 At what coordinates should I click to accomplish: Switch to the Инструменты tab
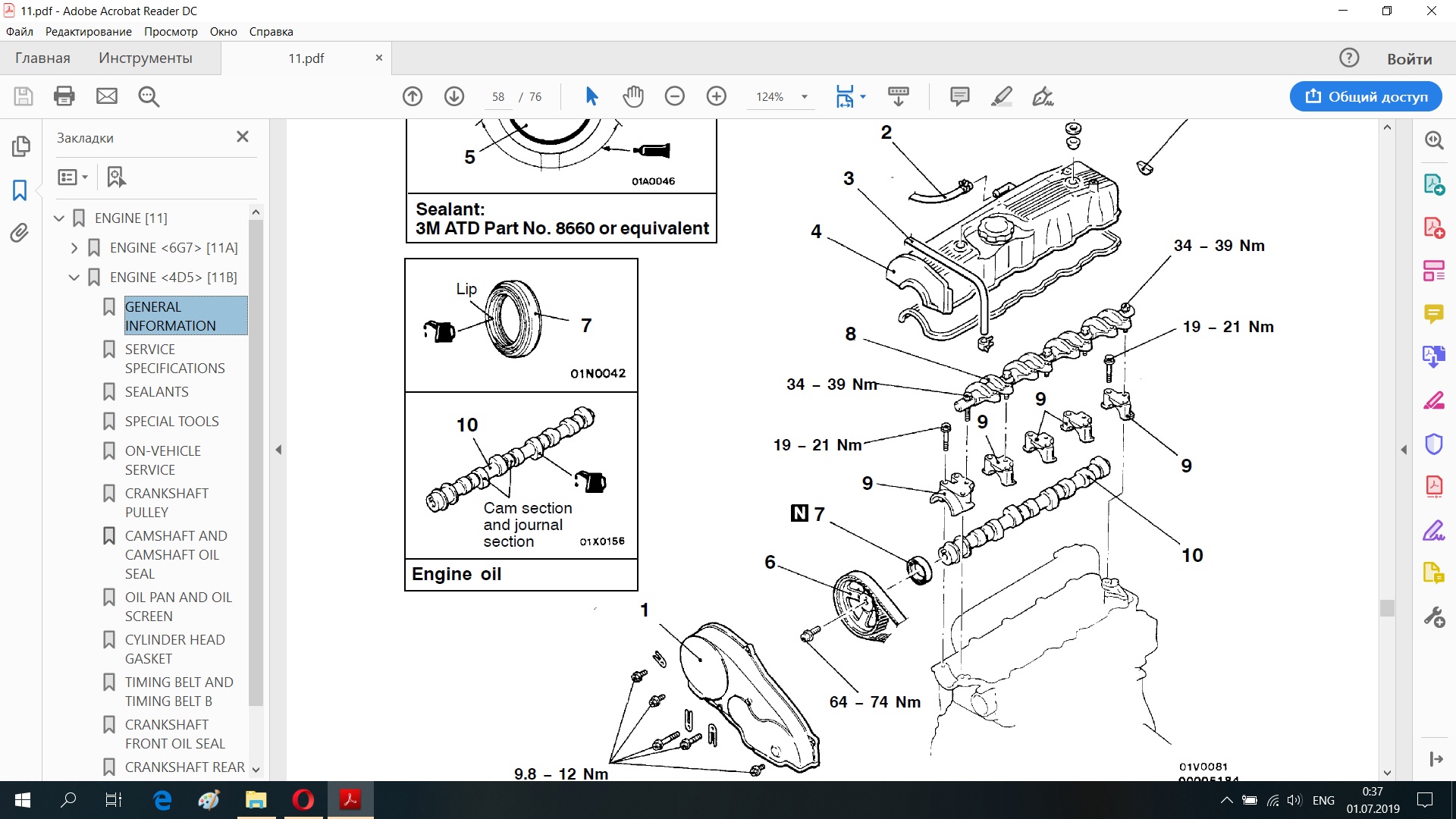pos(145,58)
